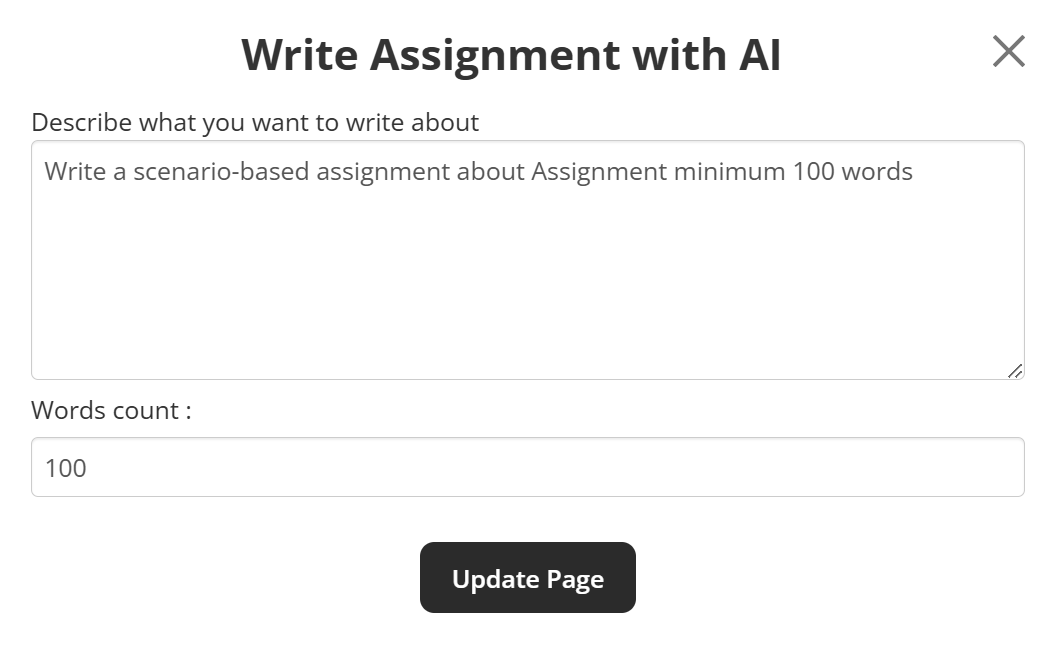This screenshot has width=1054, height=659.
Task: Click the 'Write Assignment with AI' heading
Action: click(x=511, y=54)
